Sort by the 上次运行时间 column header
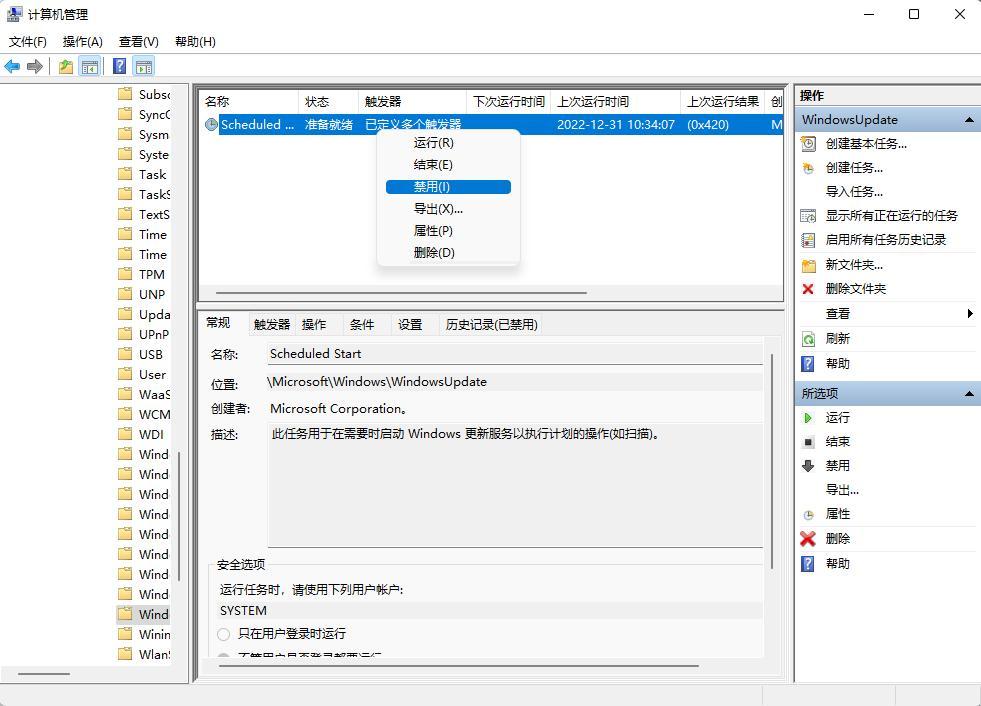The height and width of the screenshot is (706, 981). pos(616,102)
